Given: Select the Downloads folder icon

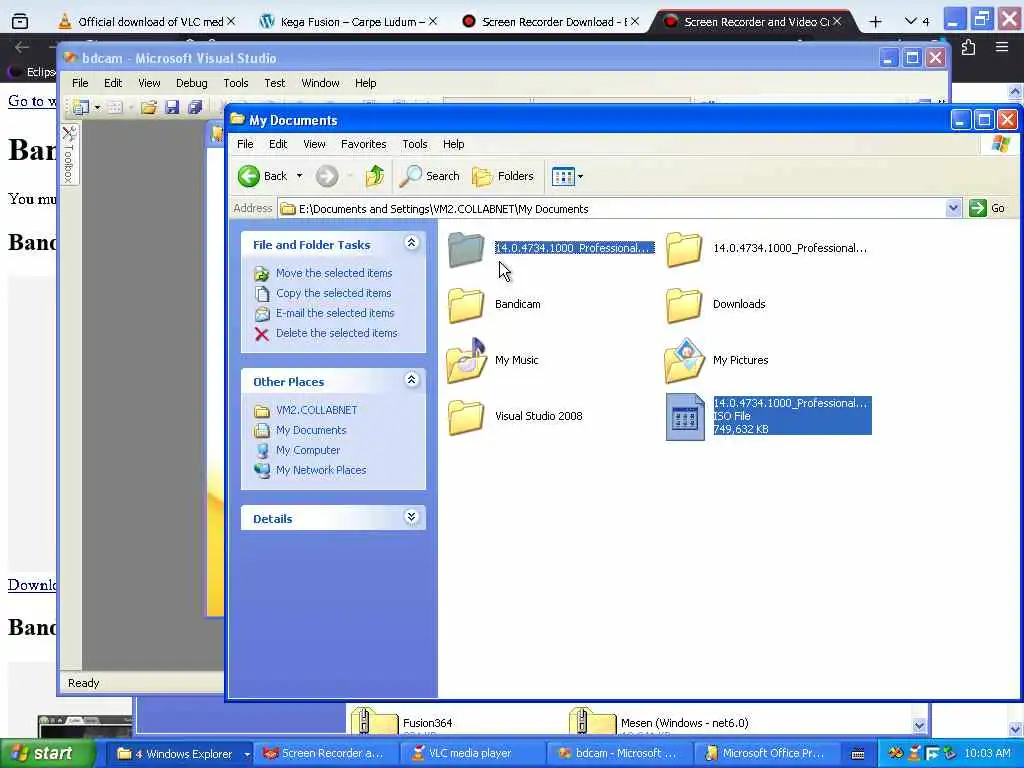Looking at the screenshot, I should 684,305.
